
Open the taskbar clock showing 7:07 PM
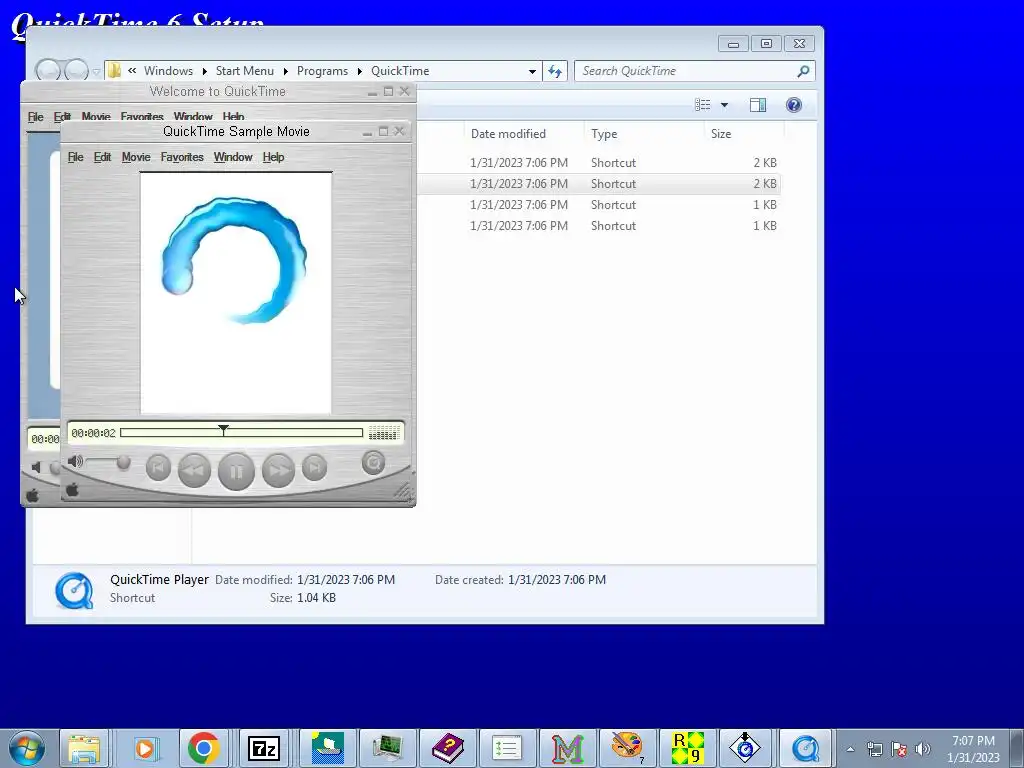pos(973,749)
